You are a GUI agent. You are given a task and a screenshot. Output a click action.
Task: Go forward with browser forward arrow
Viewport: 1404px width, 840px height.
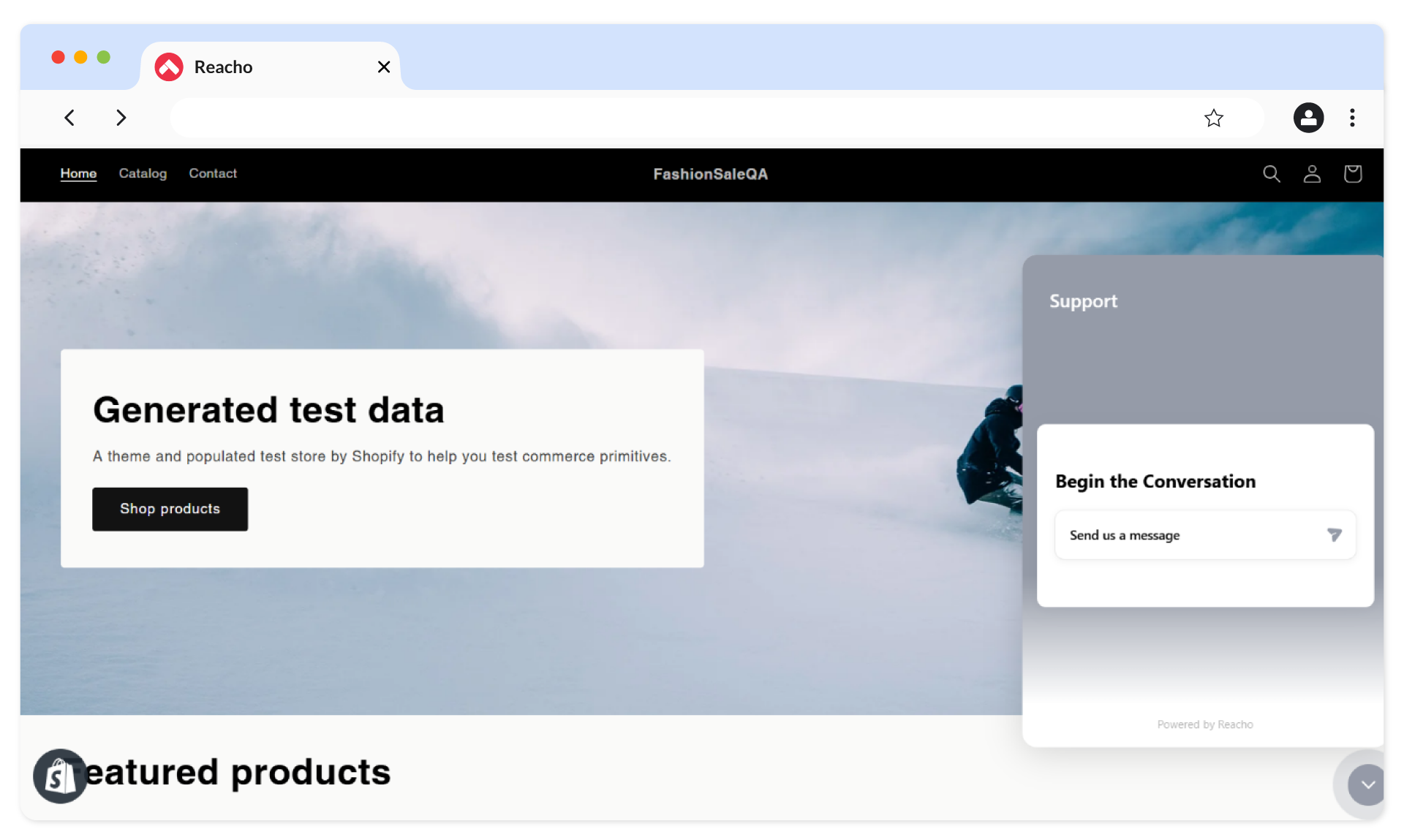121,118
